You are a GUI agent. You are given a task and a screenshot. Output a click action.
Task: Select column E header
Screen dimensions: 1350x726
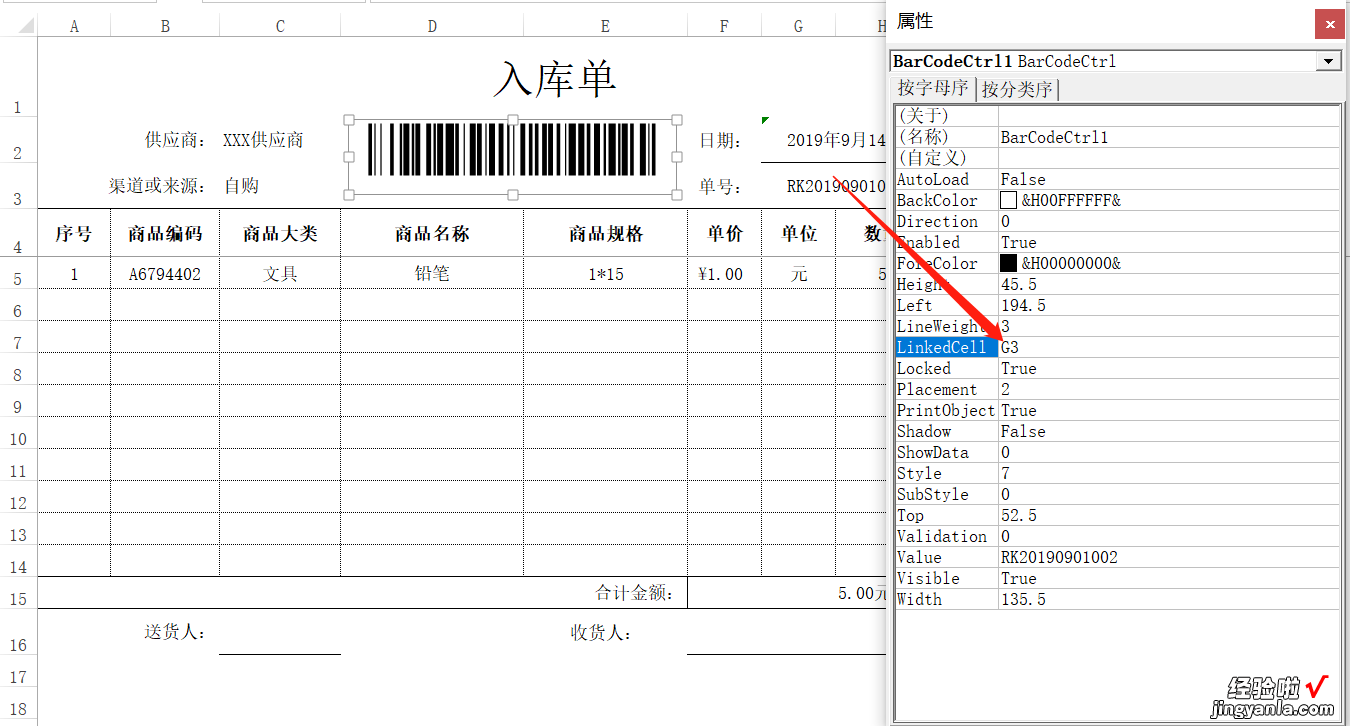coord(605,26)
